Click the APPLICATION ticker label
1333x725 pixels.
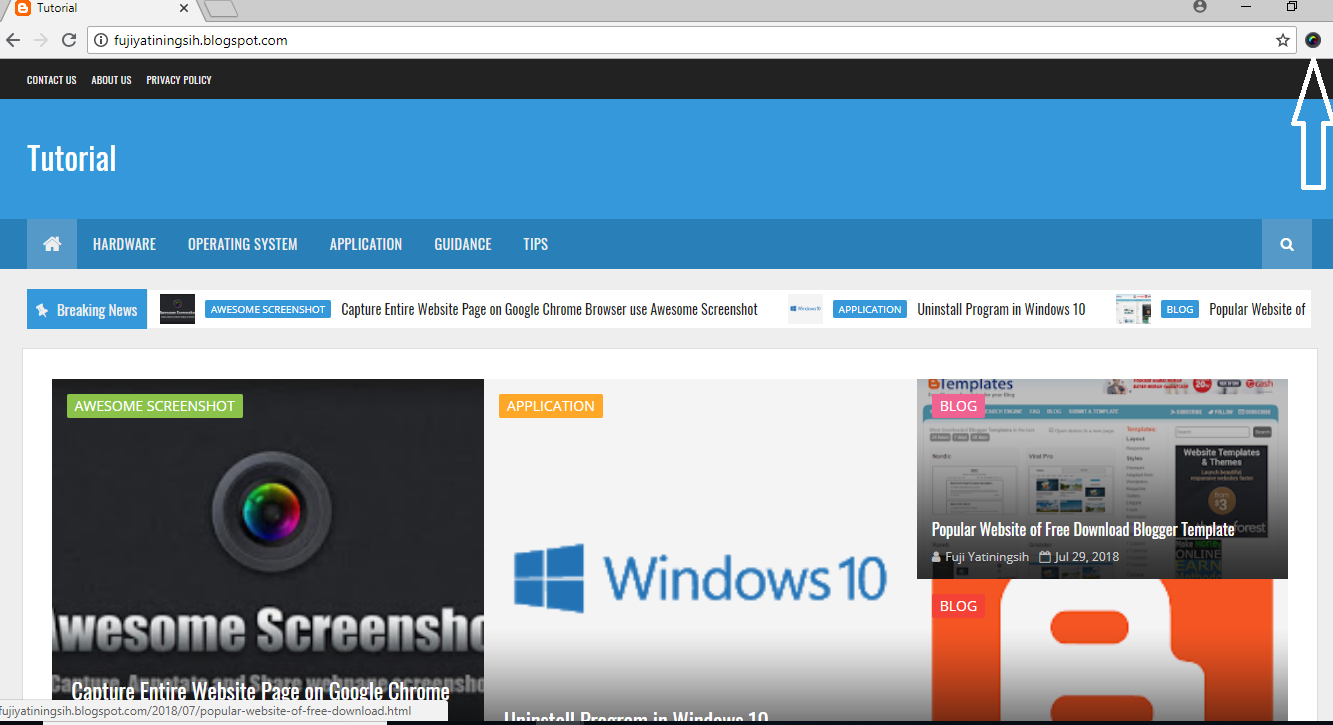pyautogui.click(x=870, y=310)
